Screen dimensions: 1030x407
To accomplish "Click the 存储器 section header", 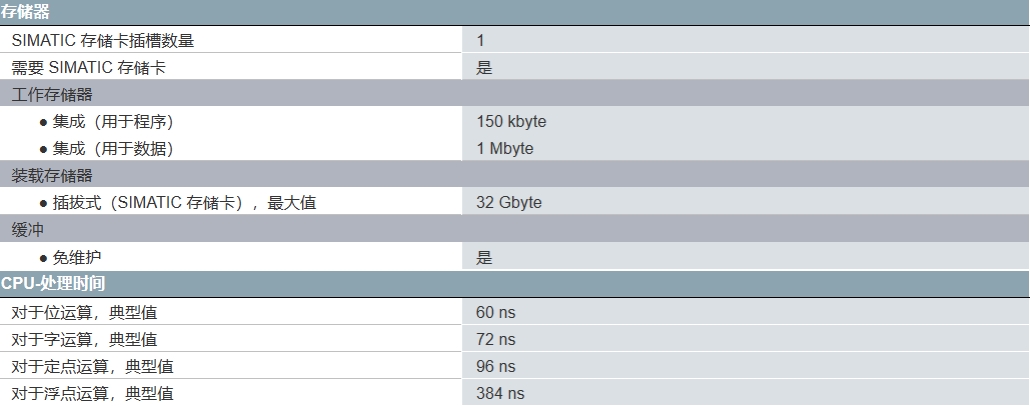I will coord(24,13).
